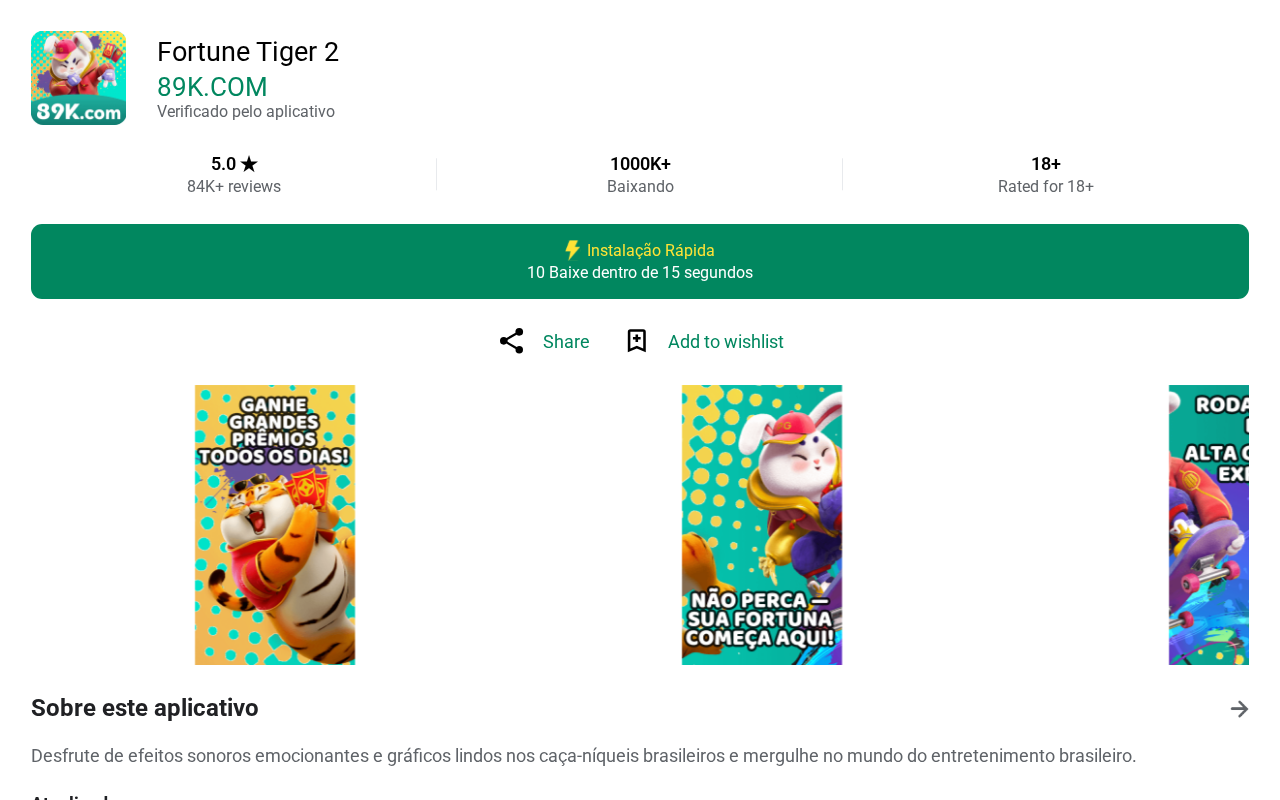Select Add to wishlist text

(x=726, y=342)
